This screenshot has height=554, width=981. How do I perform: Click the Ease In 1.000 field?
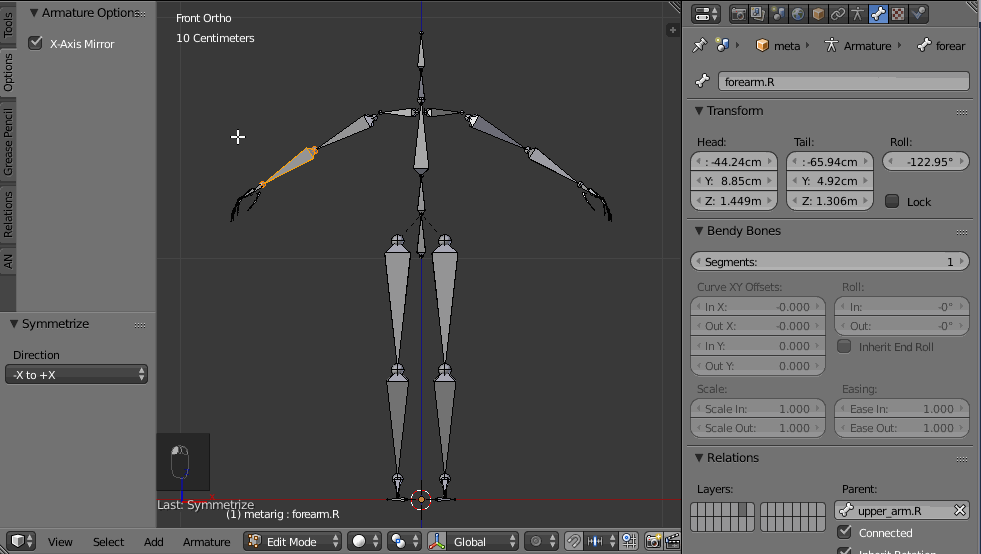902,409
